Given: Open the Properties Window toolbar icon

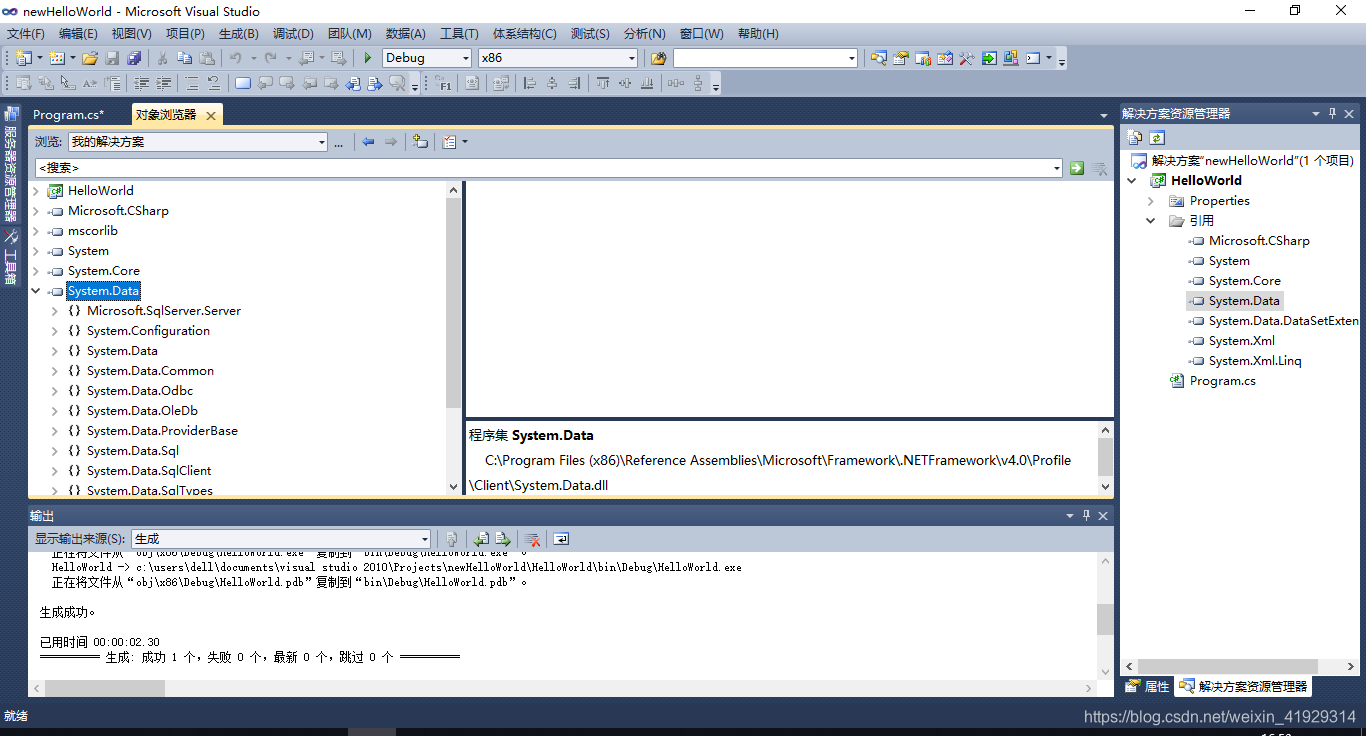Looking at the screenshot, I should tap(901, 58).
